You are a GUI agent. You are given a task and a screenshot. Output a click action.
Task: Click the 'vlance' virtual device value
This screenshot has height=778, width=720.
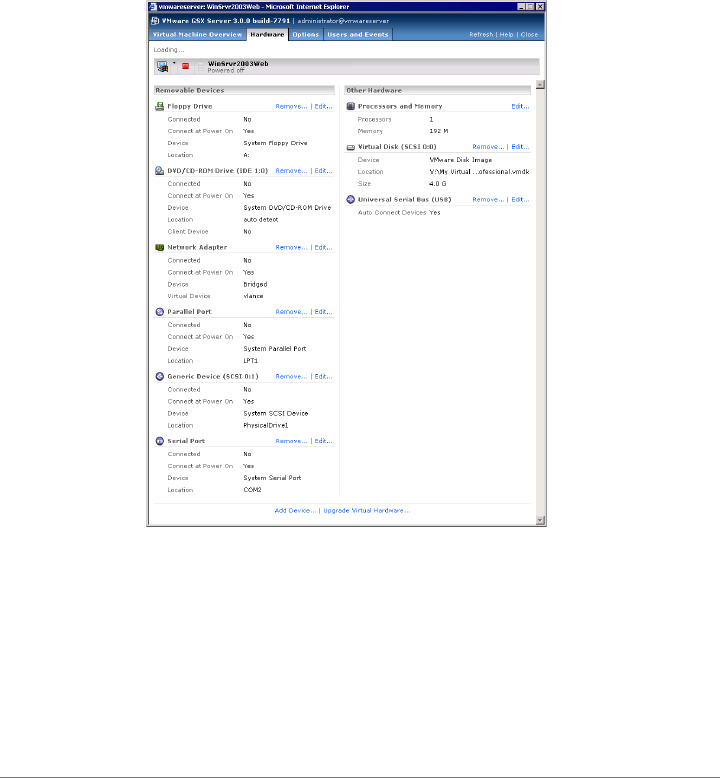point(253,296)
